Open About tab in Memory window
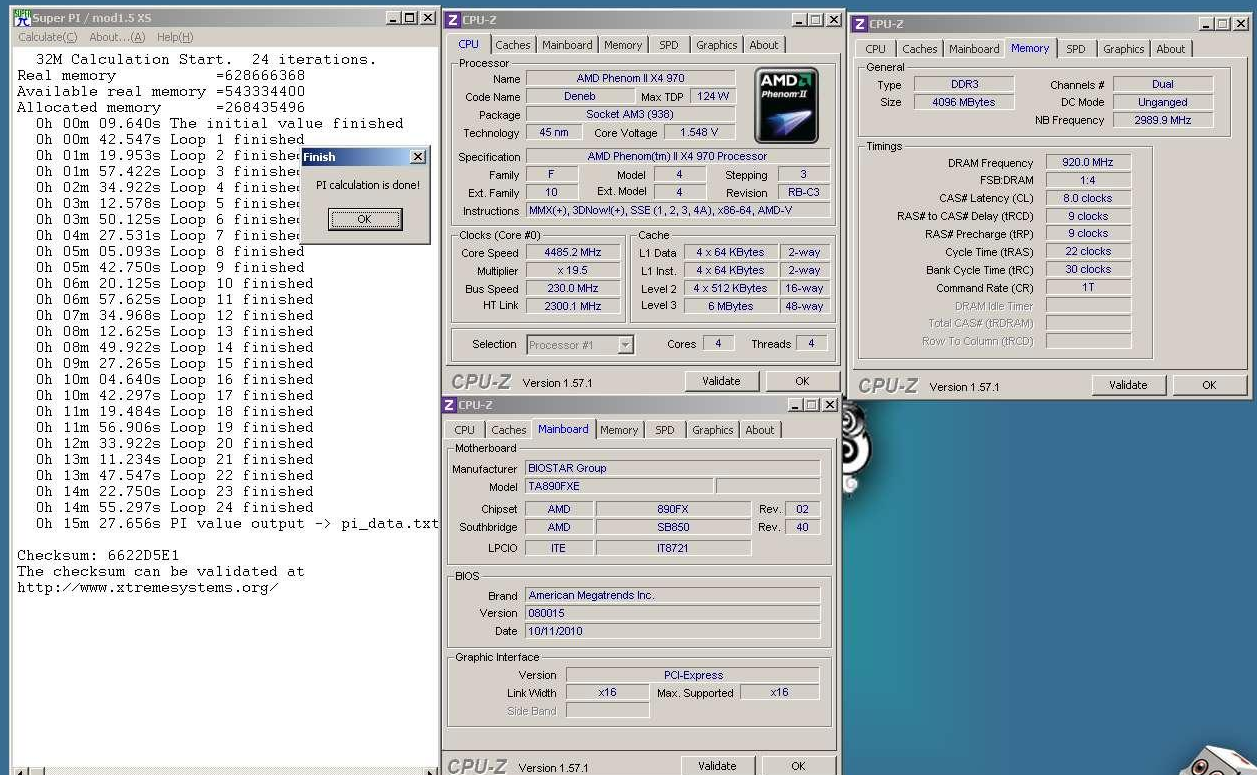The width and height of the screenshot is (1257, 775). (1171, 49)
